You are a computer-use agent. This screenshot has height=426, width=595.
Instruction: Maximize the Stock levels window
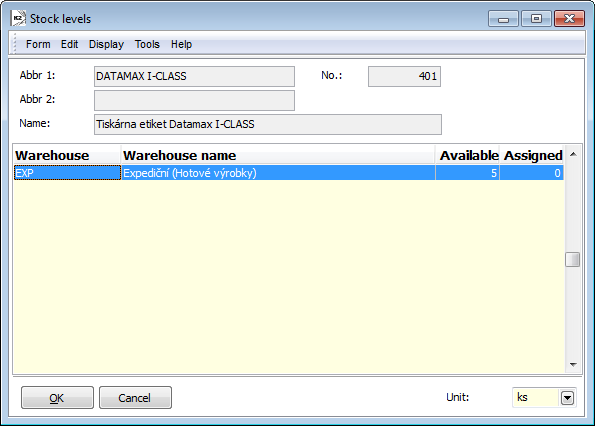tap(536, 19)
